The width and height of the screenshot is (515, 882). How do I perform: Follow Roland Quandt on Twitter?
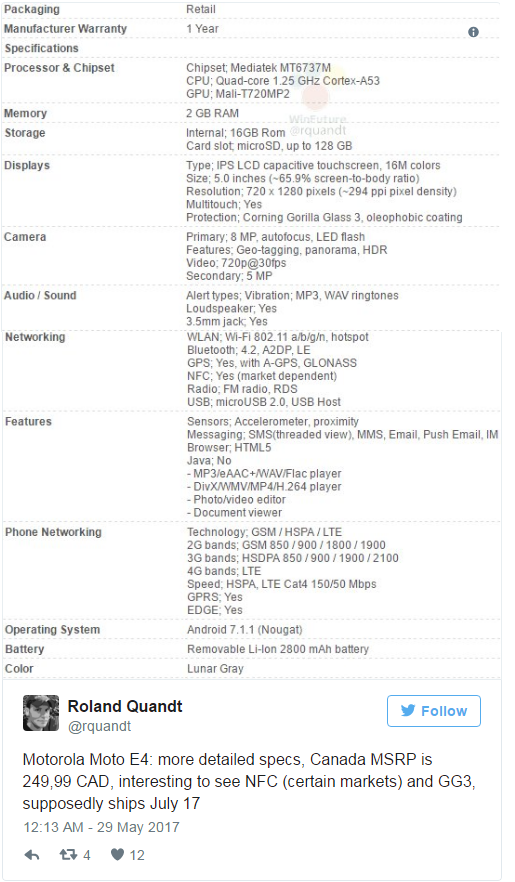point(433,711)
